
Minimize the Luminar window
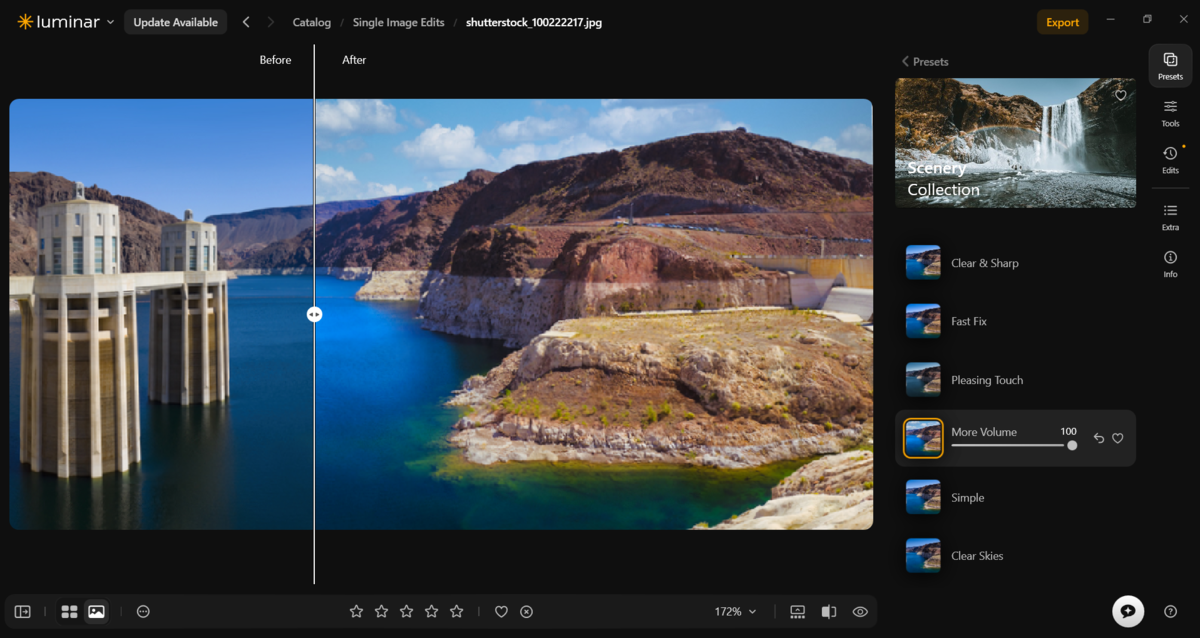coord(1112,20)
